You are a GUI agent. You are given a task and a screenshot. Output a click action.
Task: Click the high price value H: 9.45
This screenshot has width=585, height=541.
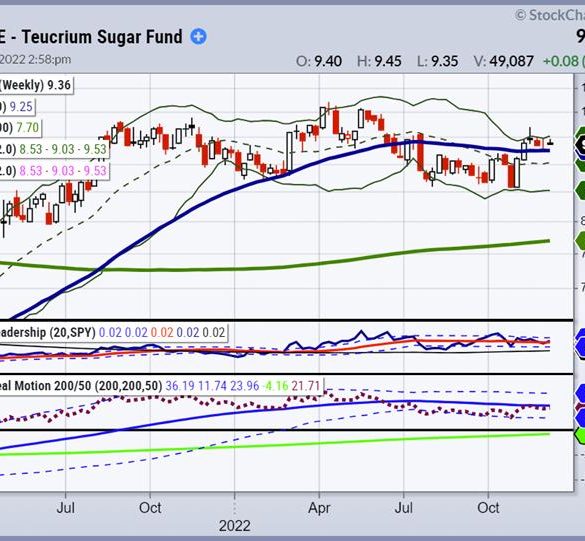tap(379, 61)
